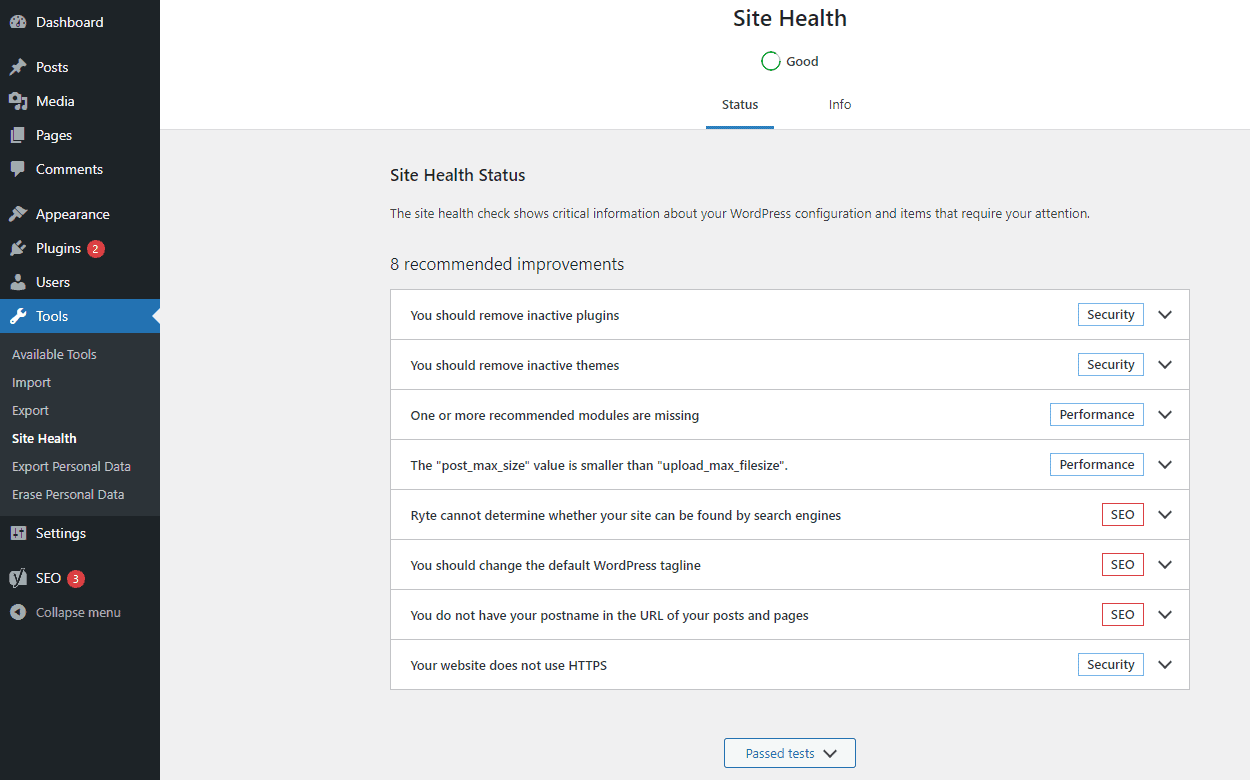
Task: Expand the recommended modules missing chevron
Action: (x=1165, y=414)
